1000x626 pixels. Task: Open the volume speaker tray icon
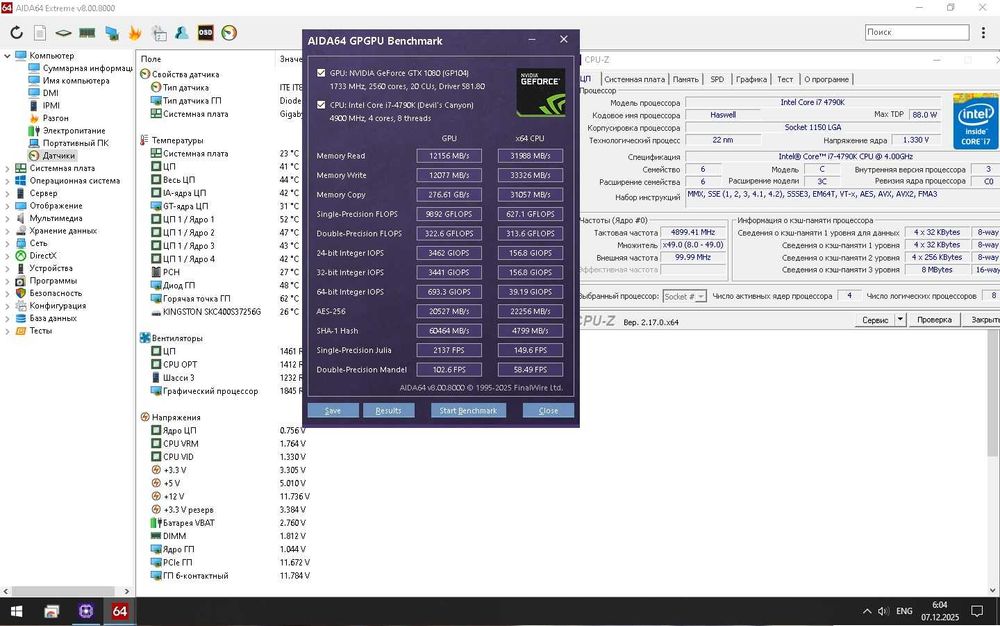point(883,611)
